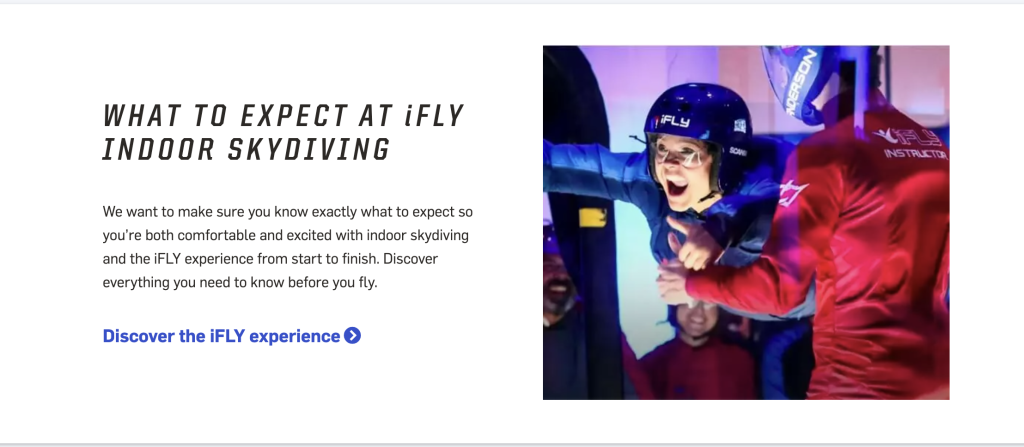
Task: Click the word 'iFLY' in the heading
Action: pos(435,116)
